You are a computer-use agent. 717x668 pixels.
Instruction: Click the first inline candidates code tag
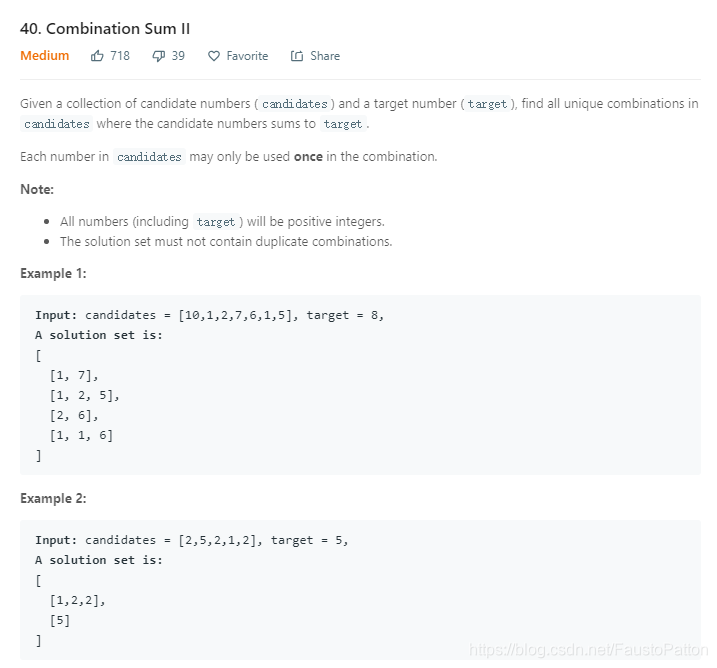tap(295, 104)
